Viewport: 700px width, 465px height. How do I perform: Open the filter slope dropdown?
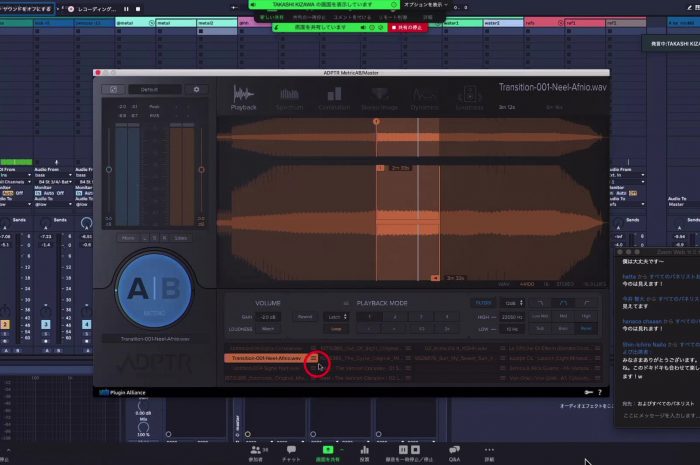pos(512,303)
